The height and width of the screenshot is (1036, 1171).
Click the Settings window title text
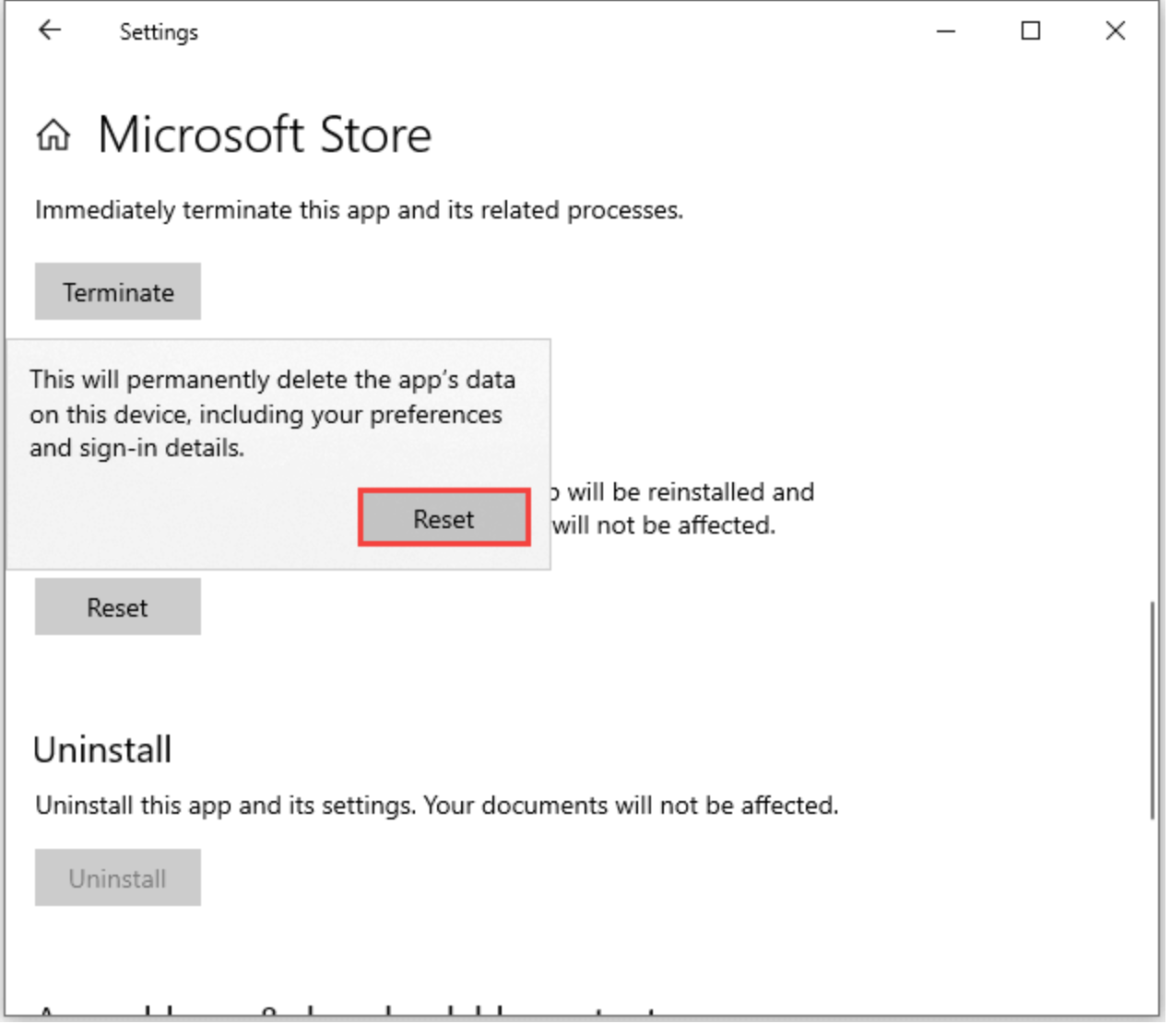click(159, 32)
